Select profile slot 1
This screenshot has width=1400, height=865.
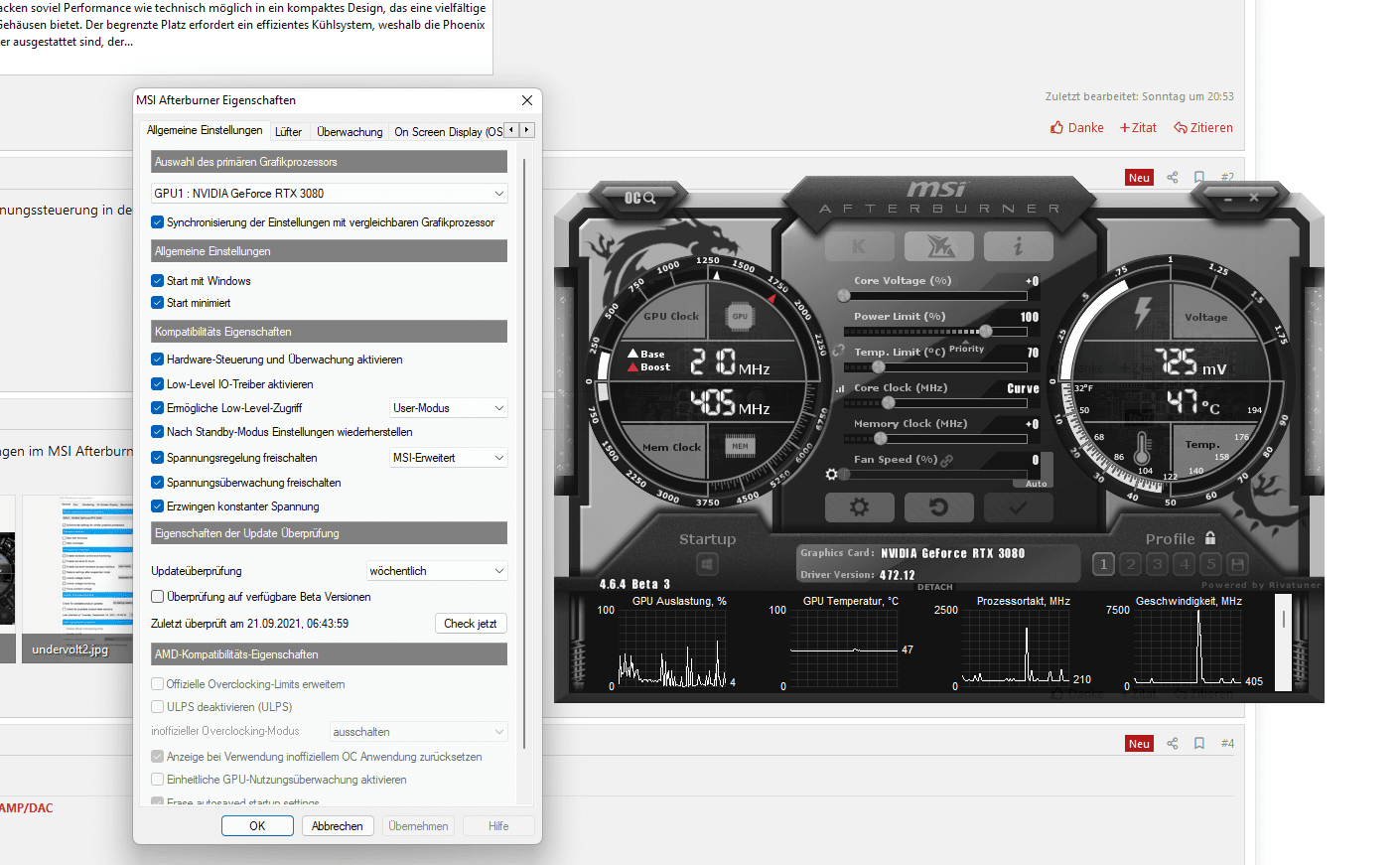1103,564
